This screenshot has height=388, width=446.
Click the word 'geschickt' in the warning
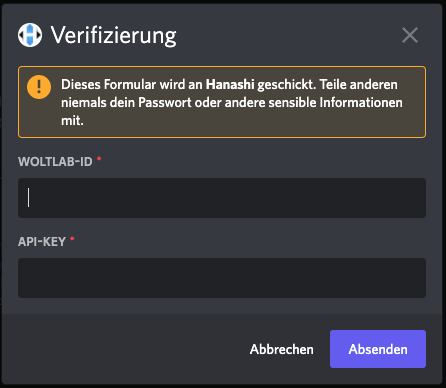point(285,85)
